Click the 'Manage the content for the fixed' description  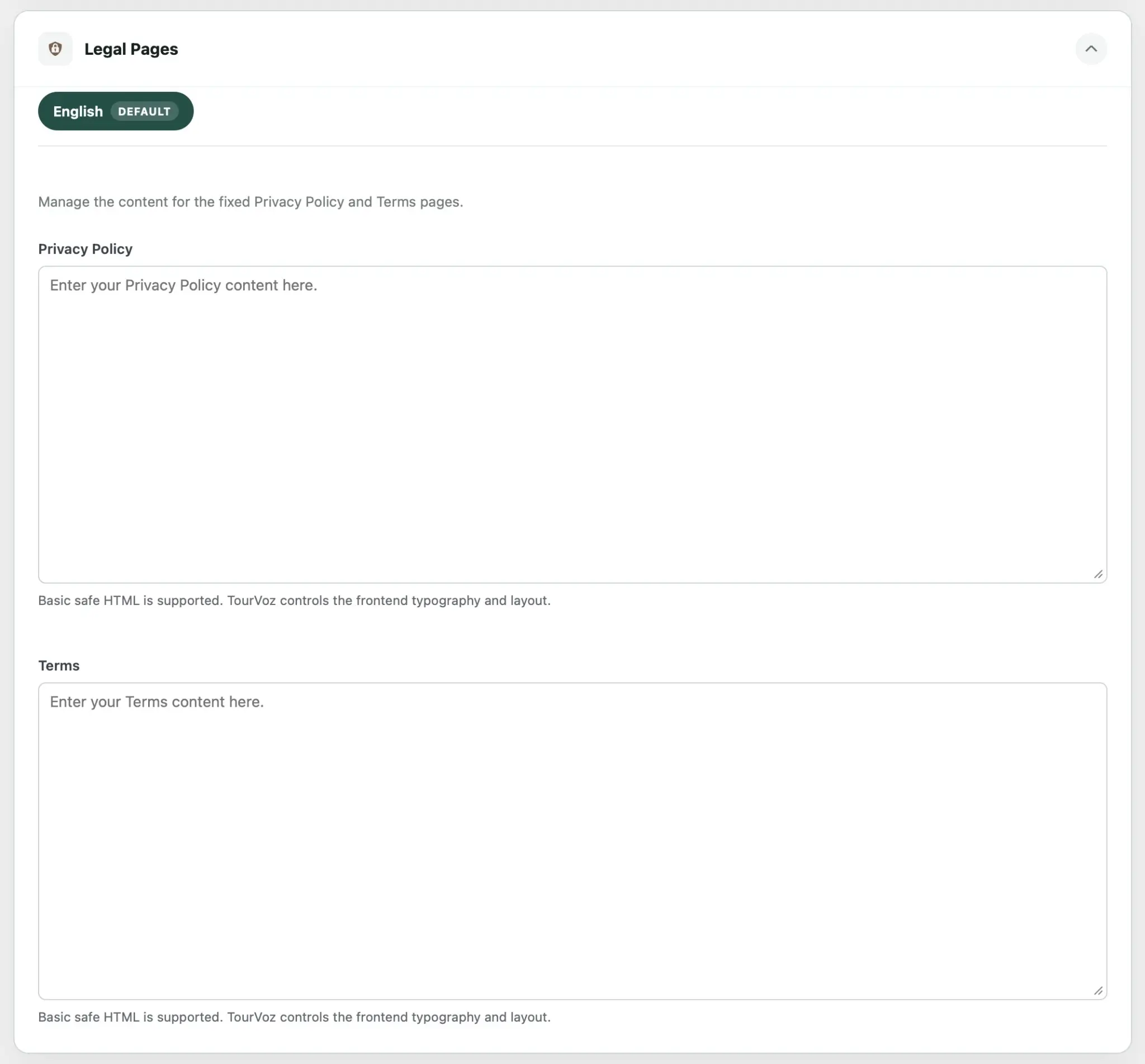click(x=250, y=202)
